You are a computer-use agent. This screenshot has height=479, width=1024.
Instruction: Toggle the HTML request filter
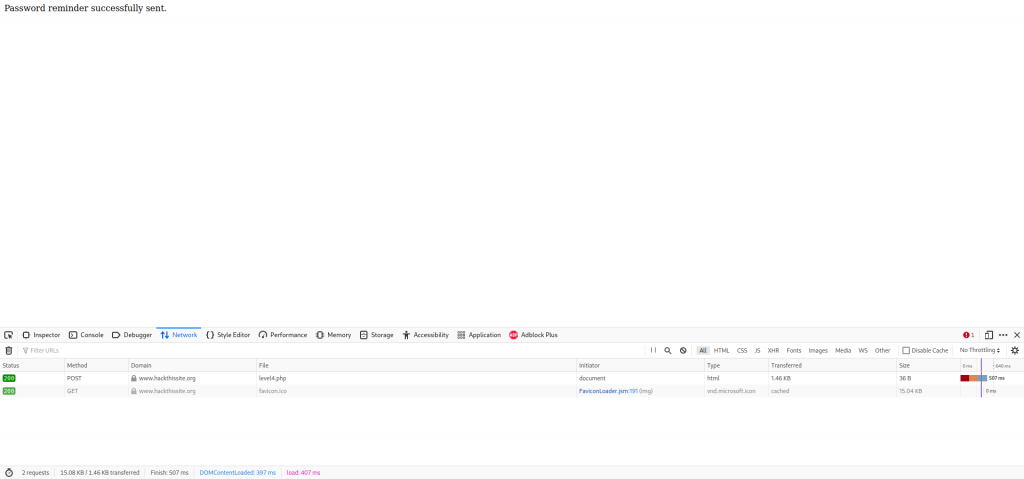(721, 351)
